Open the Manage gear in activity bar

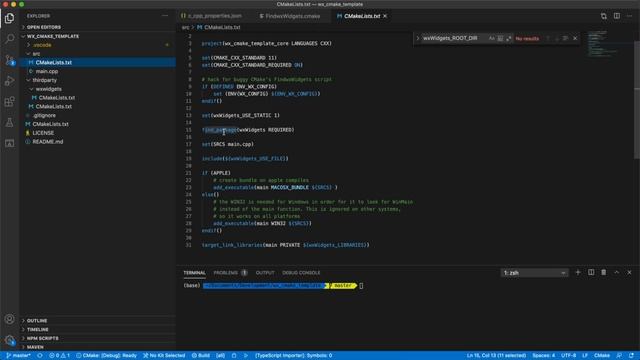(9, 340)
